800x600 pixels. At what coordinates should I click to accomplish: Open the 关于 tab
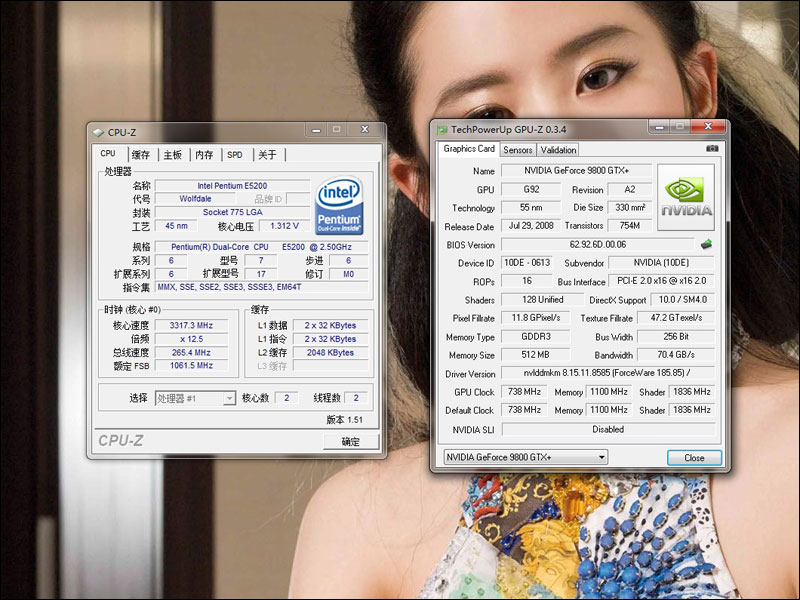click(x=267, y=155)
